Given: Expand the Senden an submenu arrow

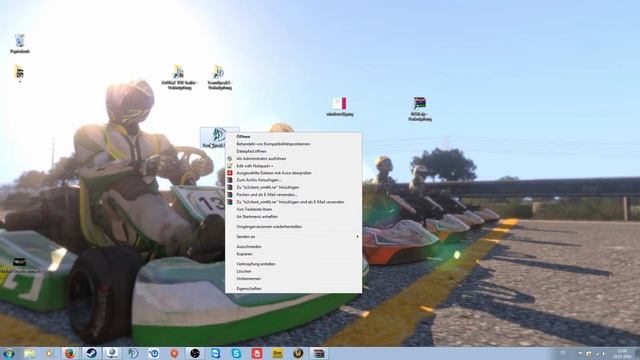Looking at the screenshot, I should [357, 237].
